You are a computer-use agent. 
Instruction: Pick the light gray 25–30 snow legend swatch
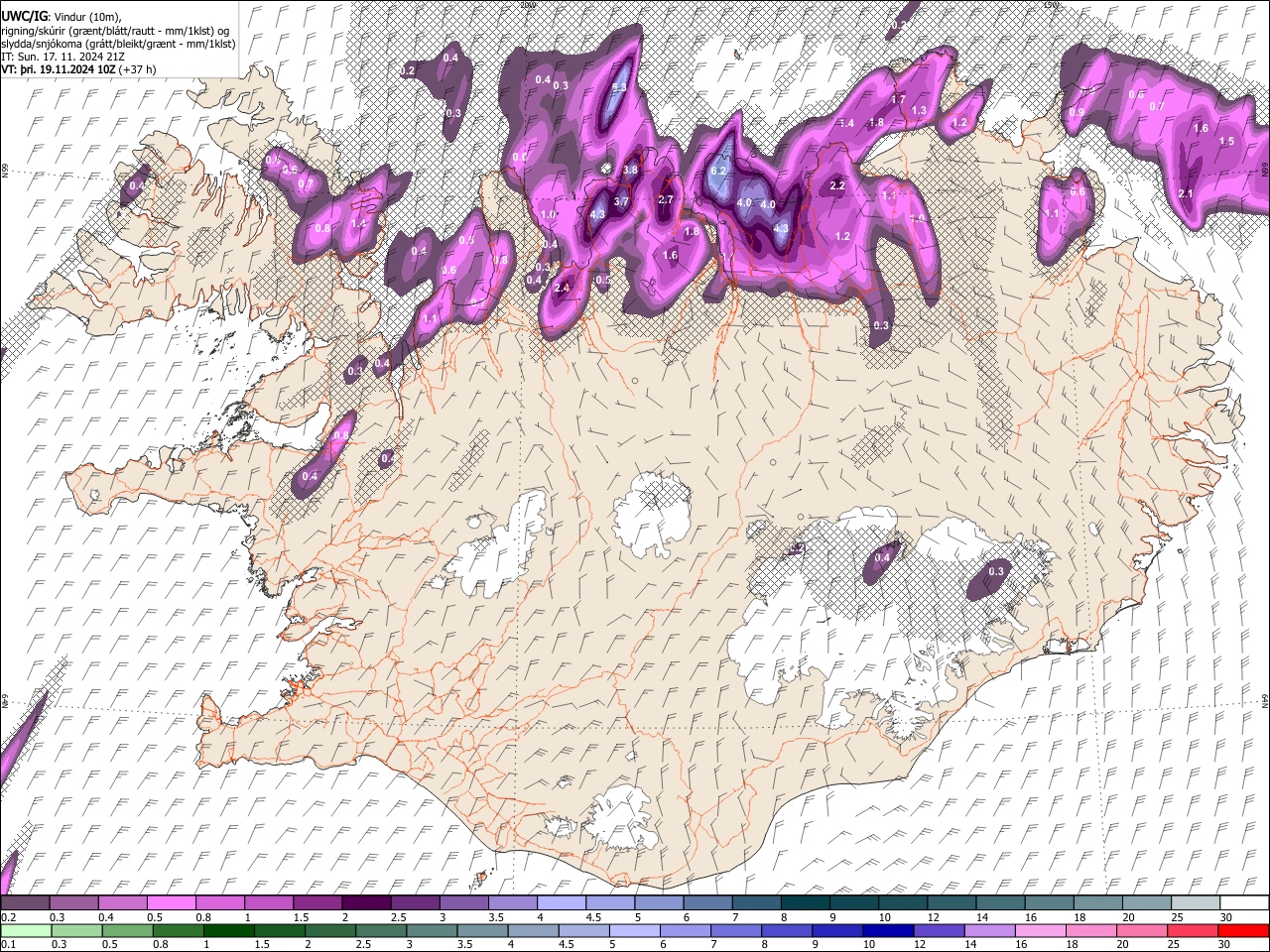pyautogui.click(x=1196, y=902)
